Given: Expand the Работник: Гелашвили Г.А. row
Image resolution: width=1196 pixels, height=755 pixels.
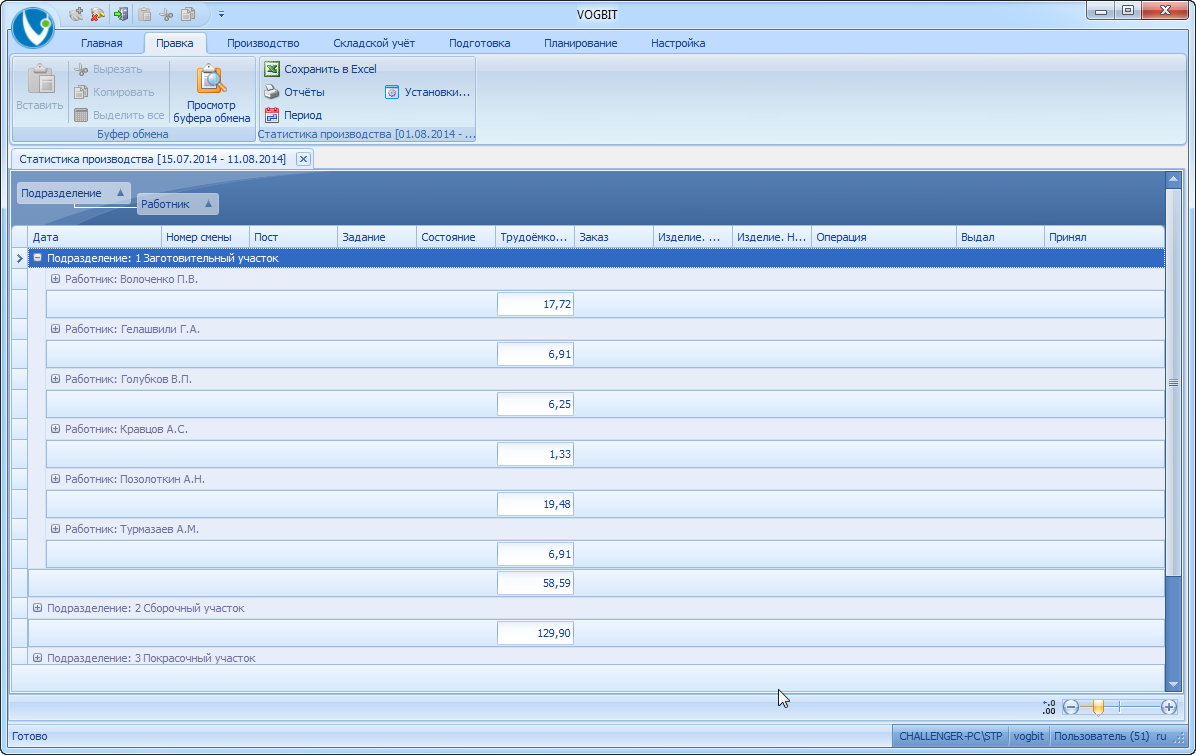Looking at the screenshot, I should point(56,329).
